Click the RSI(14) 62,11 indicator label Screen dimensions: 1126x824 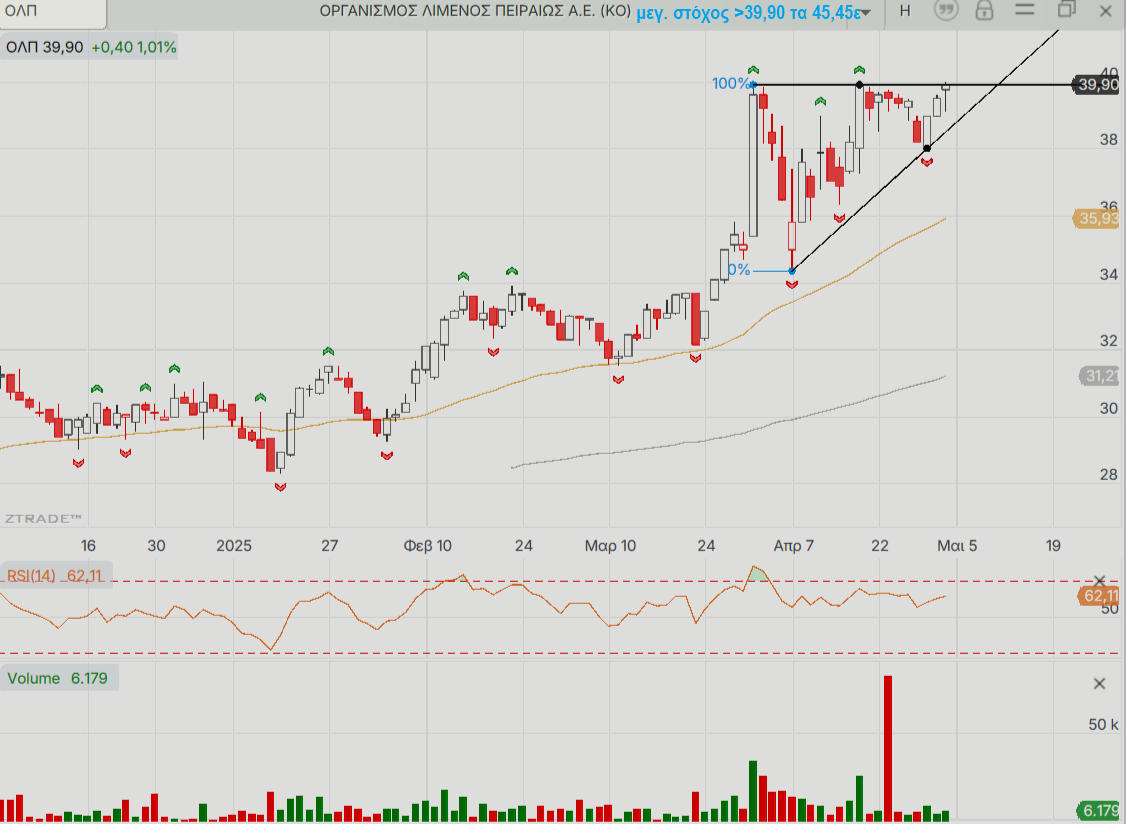point(55,575)
